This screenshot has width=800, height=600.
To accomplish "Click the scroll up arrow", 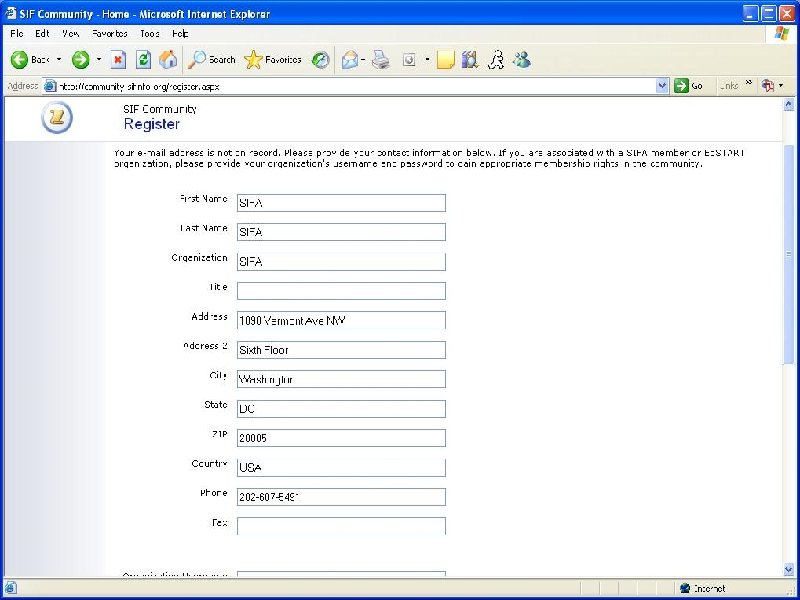I will click(x=788, y=105).
